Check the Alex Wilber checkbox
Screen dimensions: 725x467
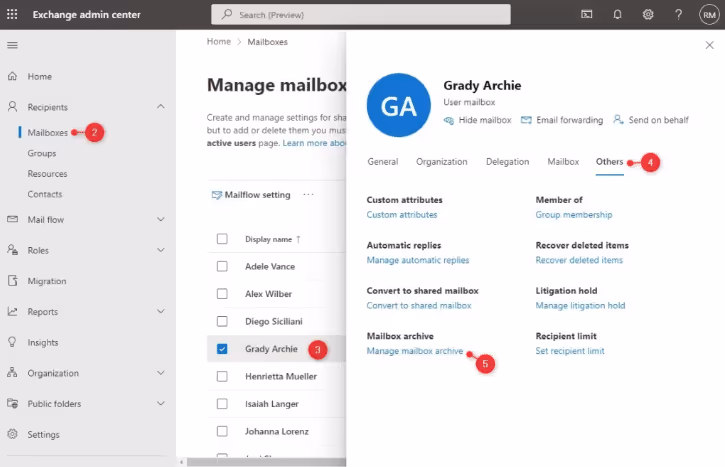click(x=222, y=294)
